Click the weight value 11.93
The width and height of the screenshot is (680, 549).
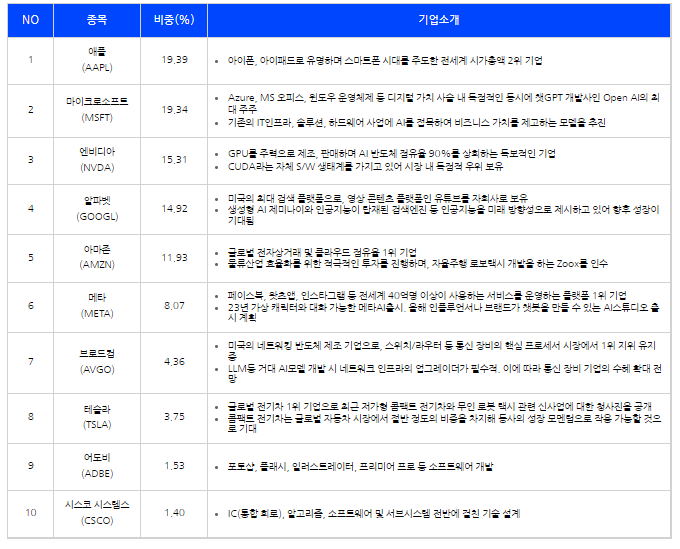point(174,258)
